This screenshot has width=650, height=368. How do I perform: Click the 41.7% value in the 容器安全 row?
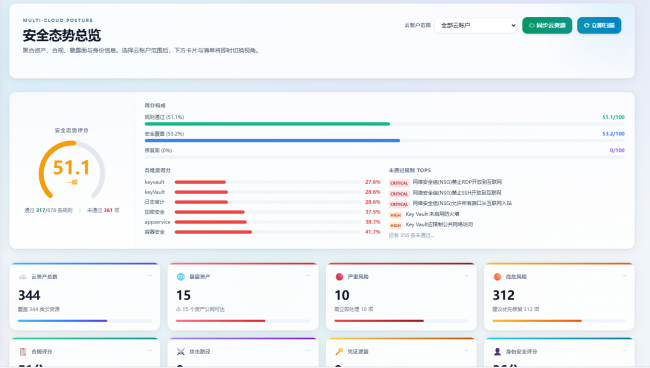(373, 232)
